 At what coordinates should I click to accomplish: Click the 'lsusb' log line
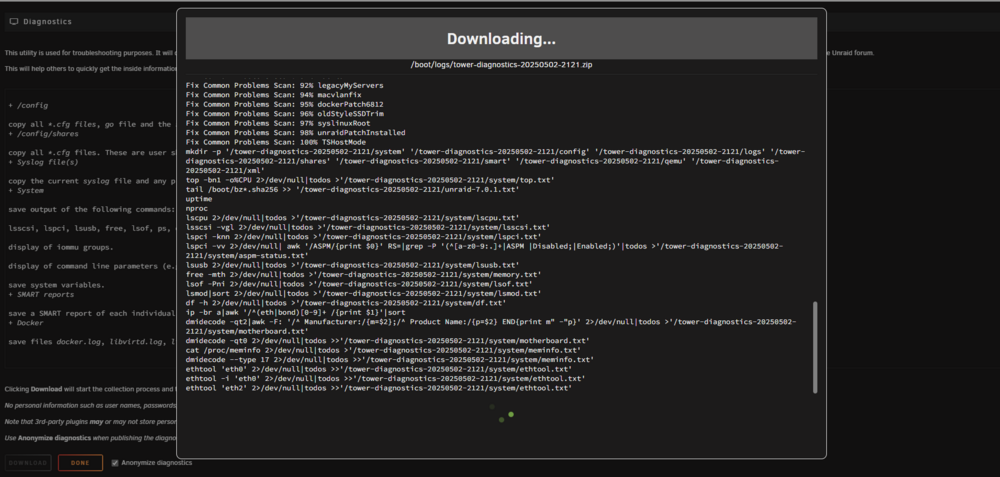(x=353, y=265)
